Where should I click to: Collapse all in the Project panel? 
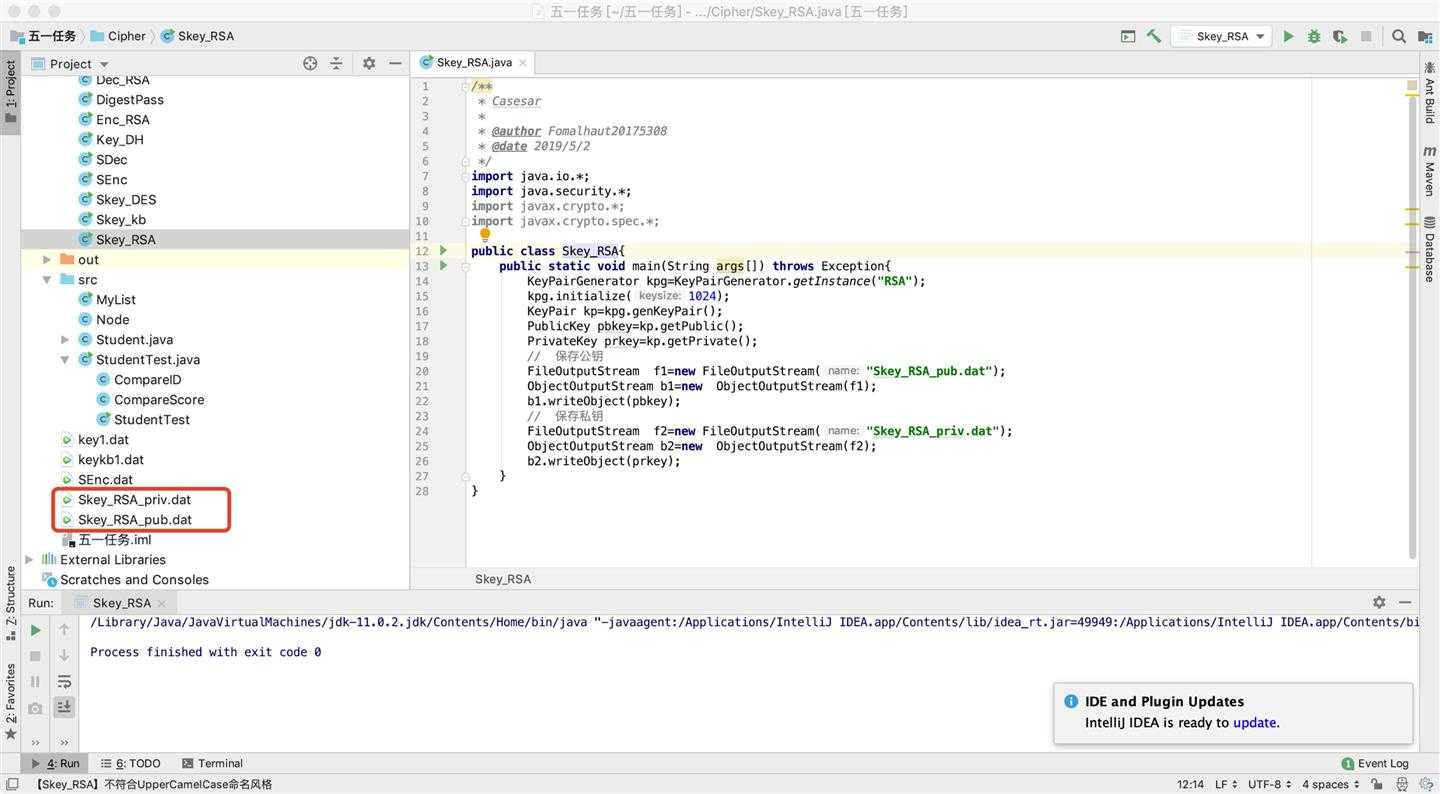pyautogui.click(x=336, y=63)
